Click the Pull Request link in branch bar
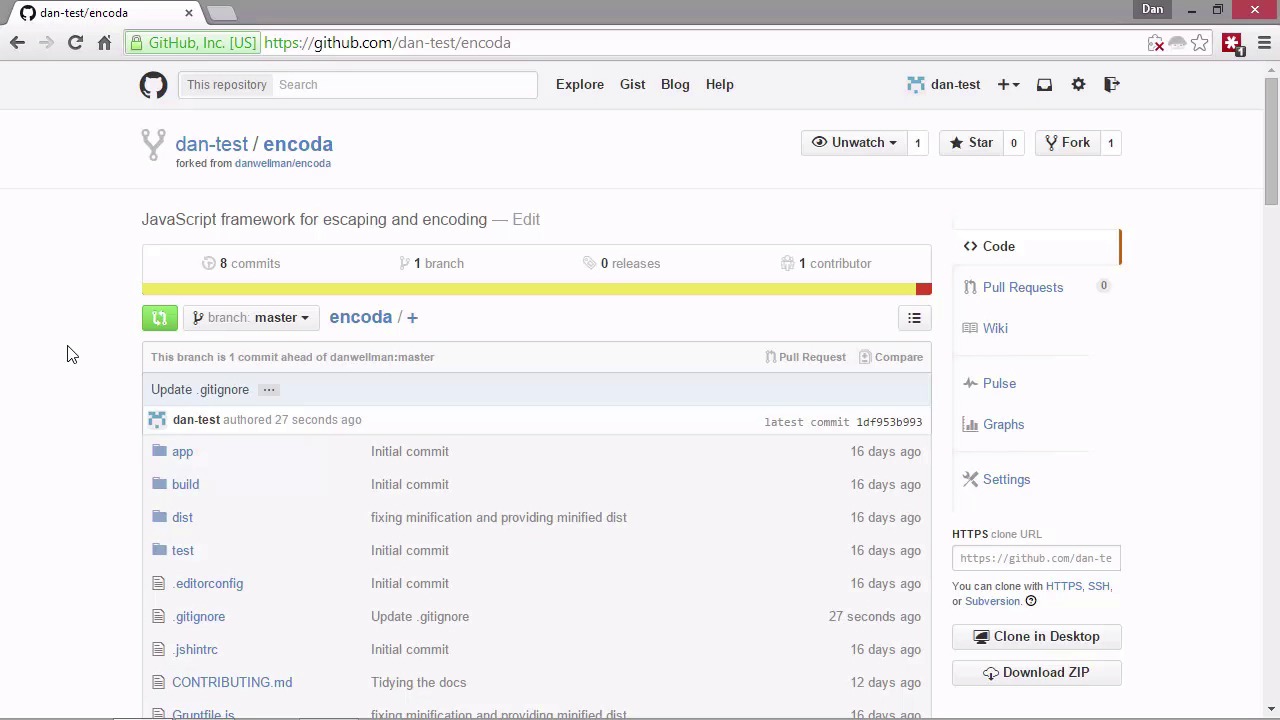This screenshot has width=1280, height=720. pos(806,357)
